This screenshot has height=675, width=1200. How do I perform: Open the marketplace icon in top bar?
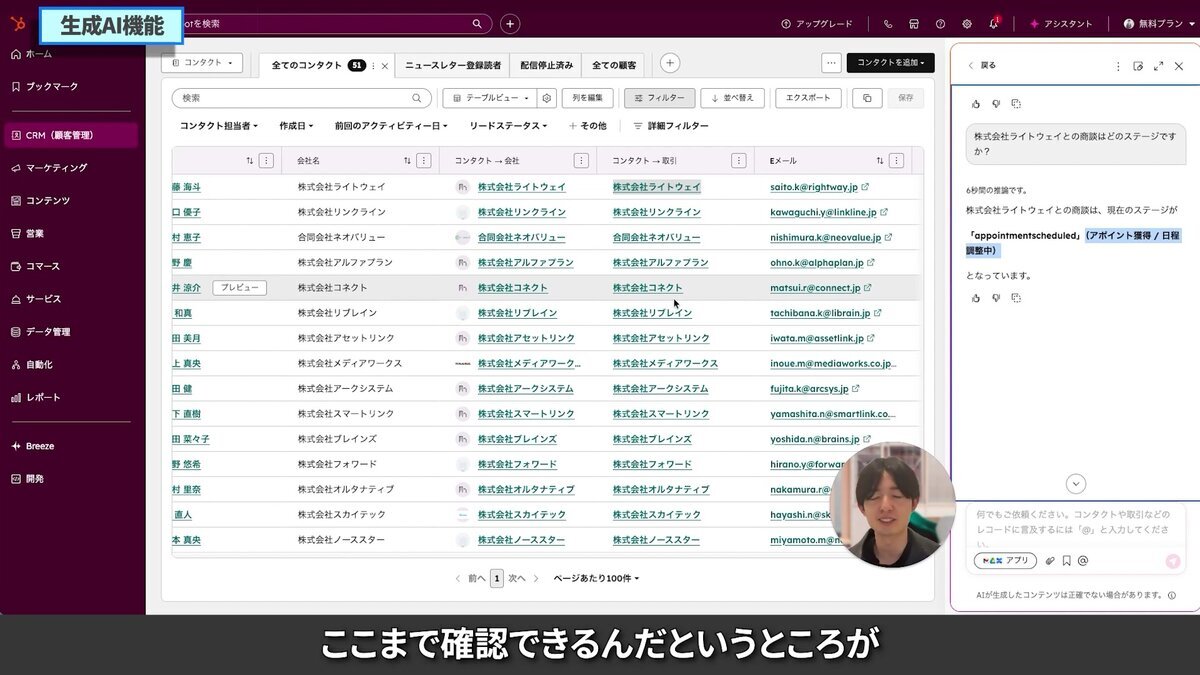(914, 23)
